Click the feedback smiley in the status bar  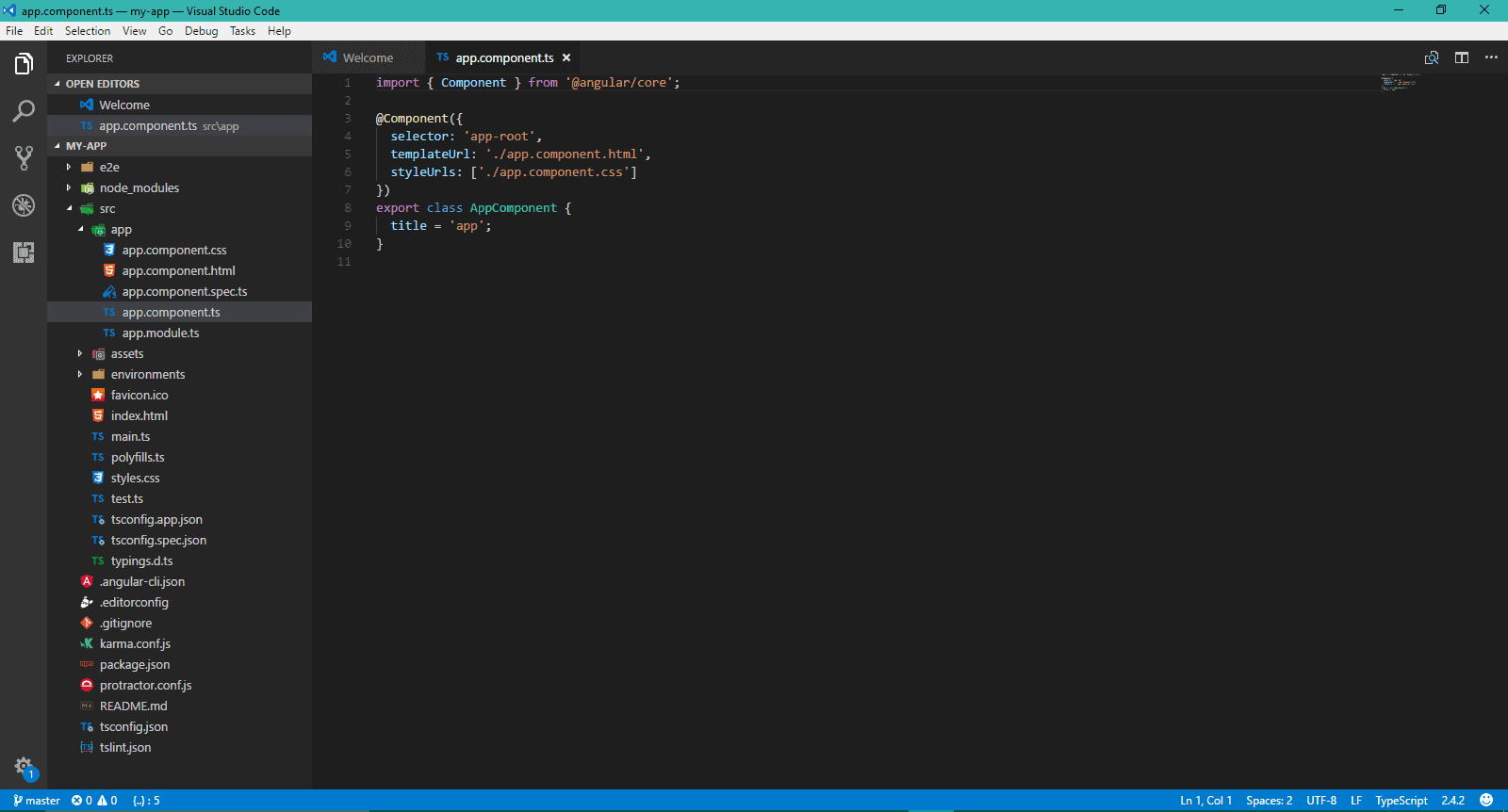click(1486, 801)
